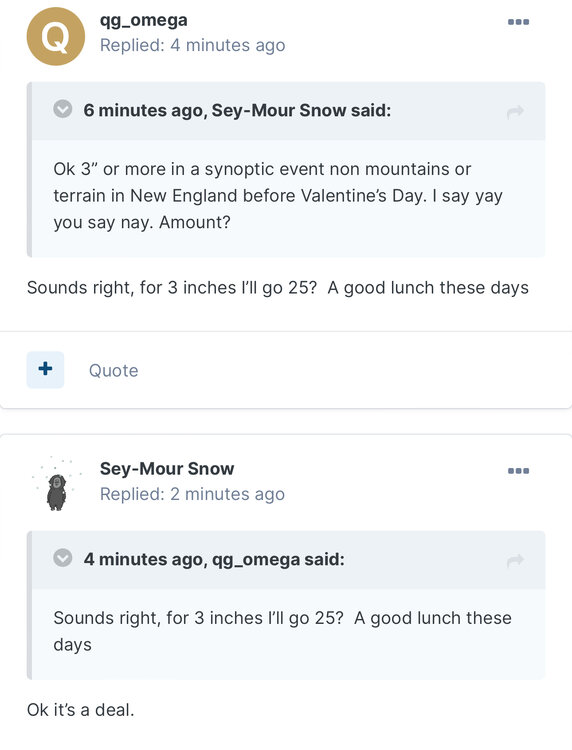Open qg_omega's post options ellipsis menu
Screen dimensions: 572x750
point(518,22)
